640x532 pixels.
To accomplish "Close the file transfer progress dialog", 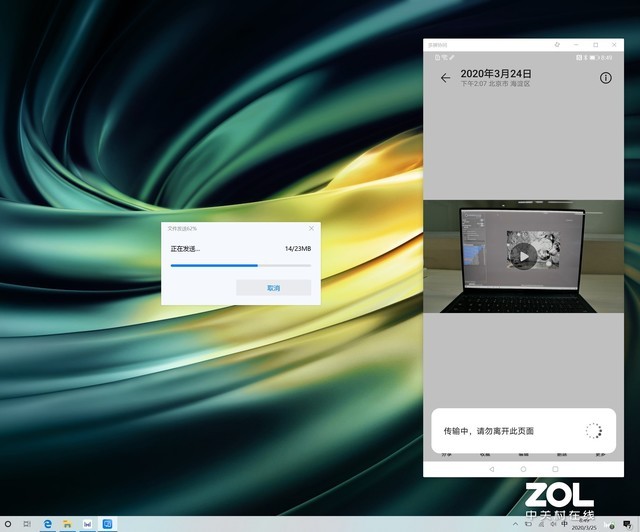I will (311, 229).
